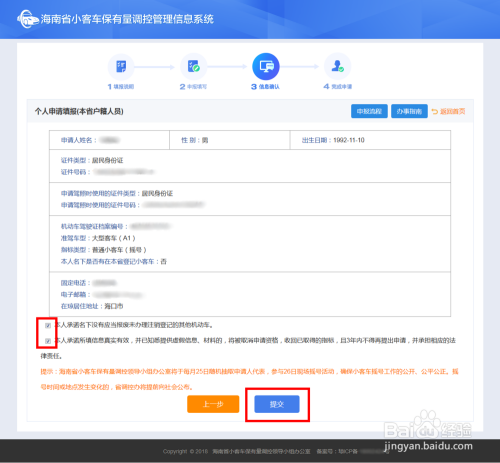Click step 4 完成申请 icon
The width and height of the screenshot is (500, 463).
coord(337,66)
